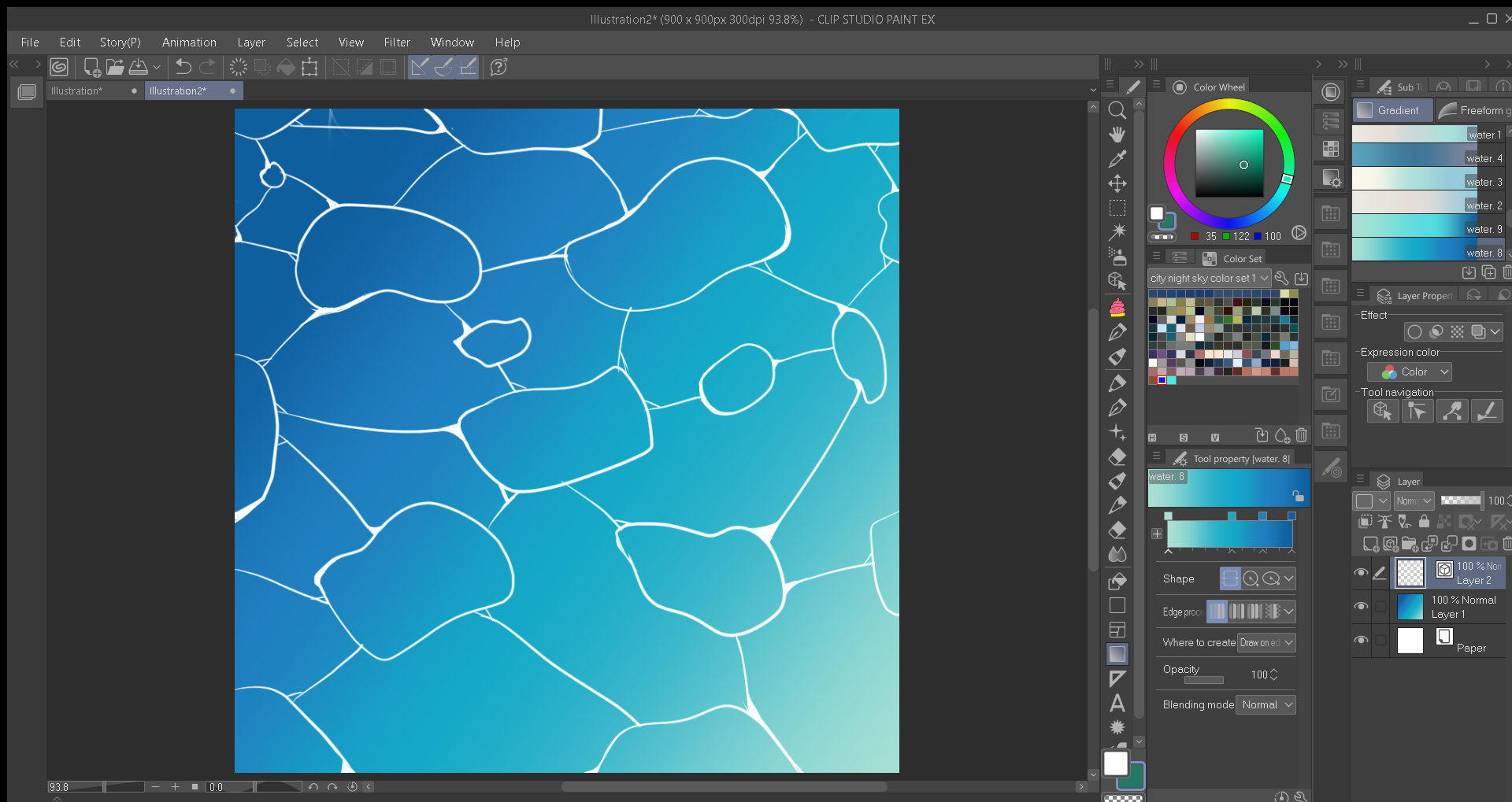Switch to the Illustration* document tab
Image resolution: width=1512 pixels, height=802 pixels.
tap(77, 91)
